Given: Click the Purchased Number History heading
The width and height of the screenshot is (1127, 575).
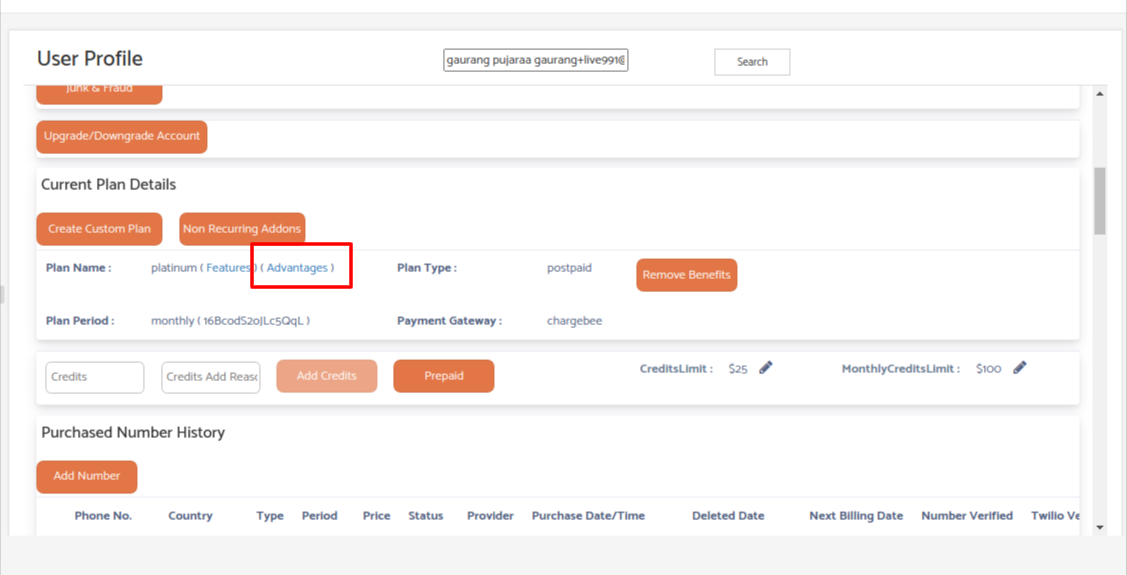Looking at the screenshot, I should tap(133, 433).
